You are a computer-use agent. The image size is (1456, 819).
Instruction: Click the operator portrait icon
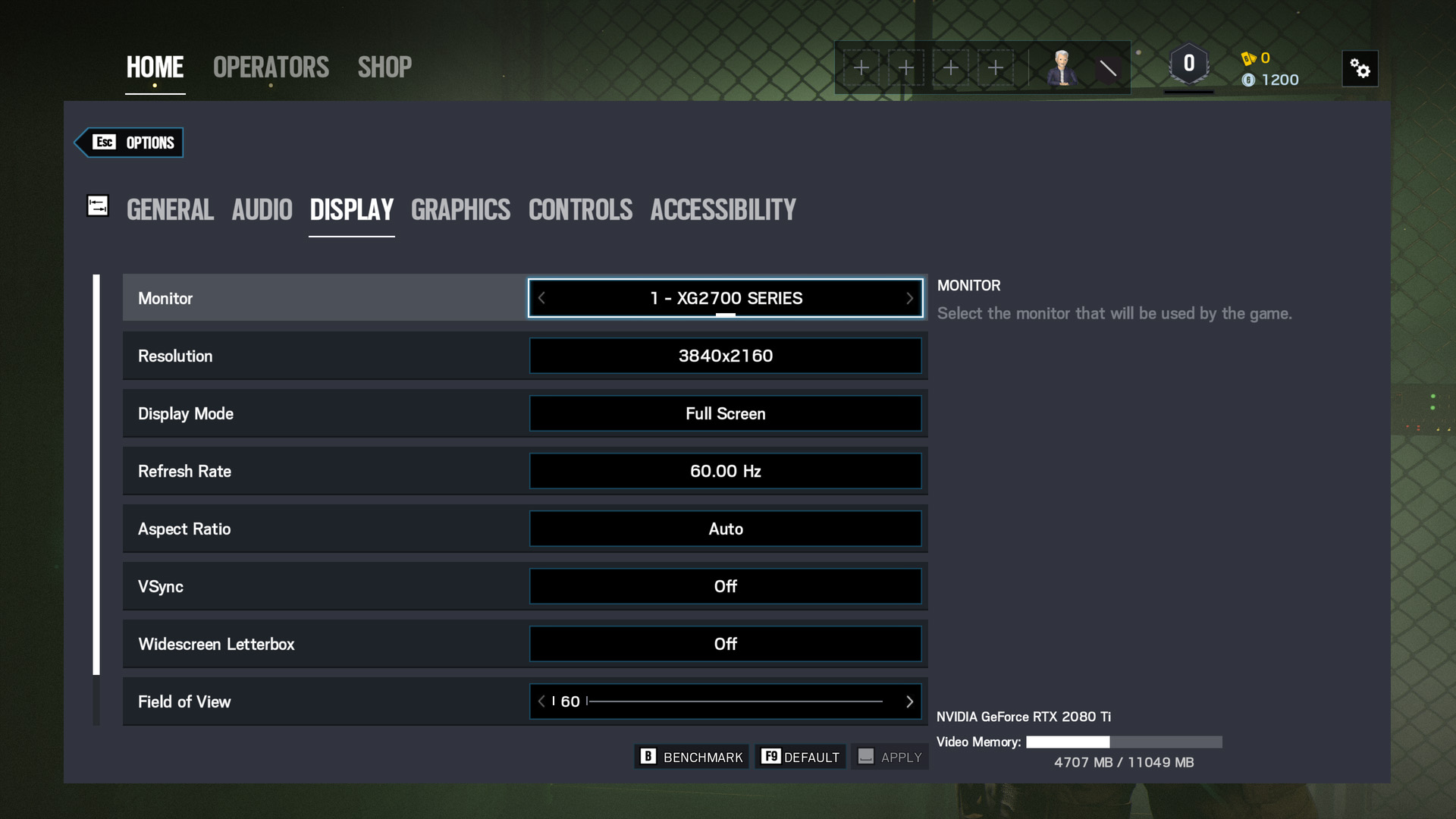click(1062, 67)
